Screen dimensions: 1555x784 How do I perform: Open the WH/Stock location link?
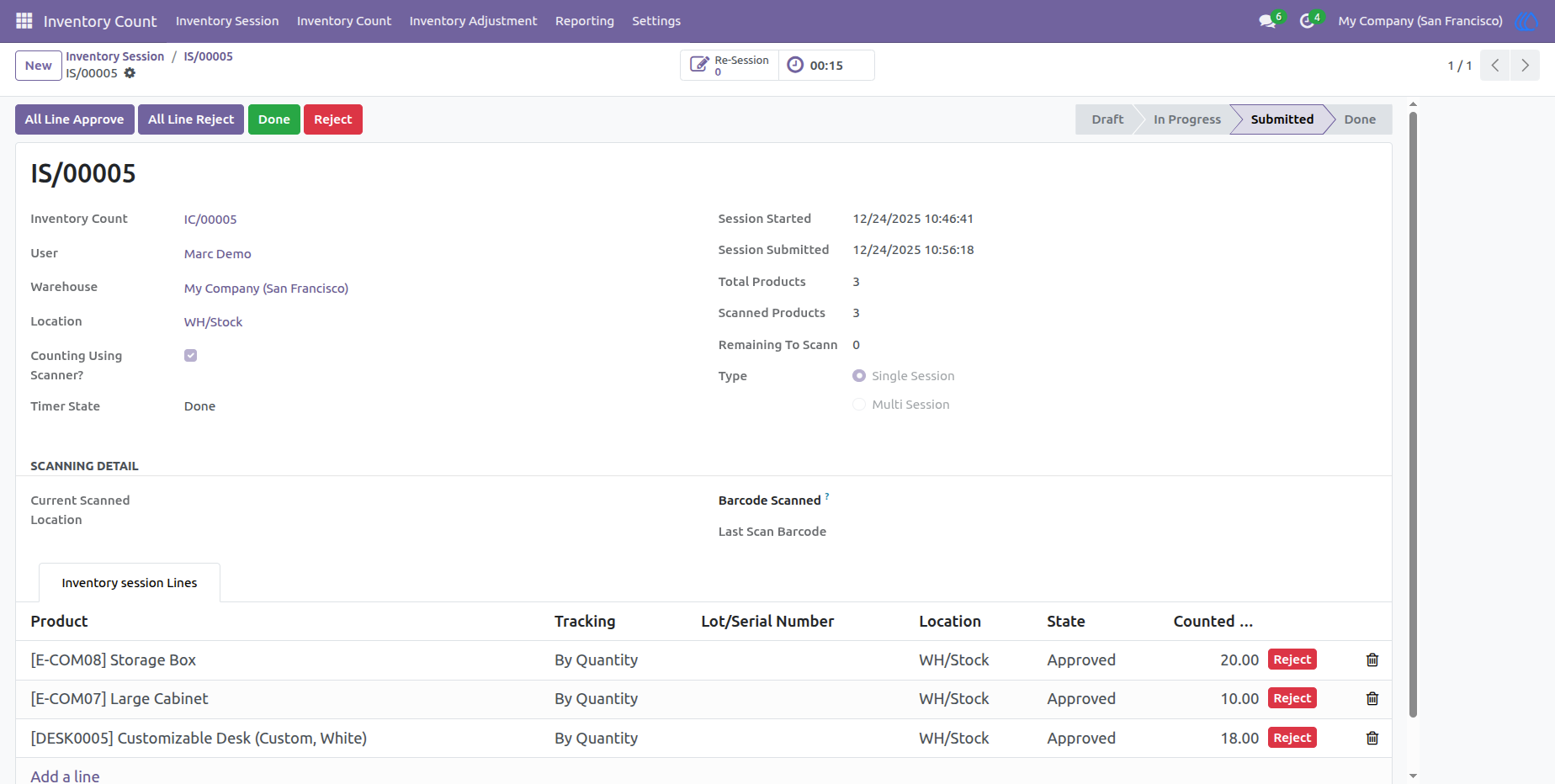213,322
